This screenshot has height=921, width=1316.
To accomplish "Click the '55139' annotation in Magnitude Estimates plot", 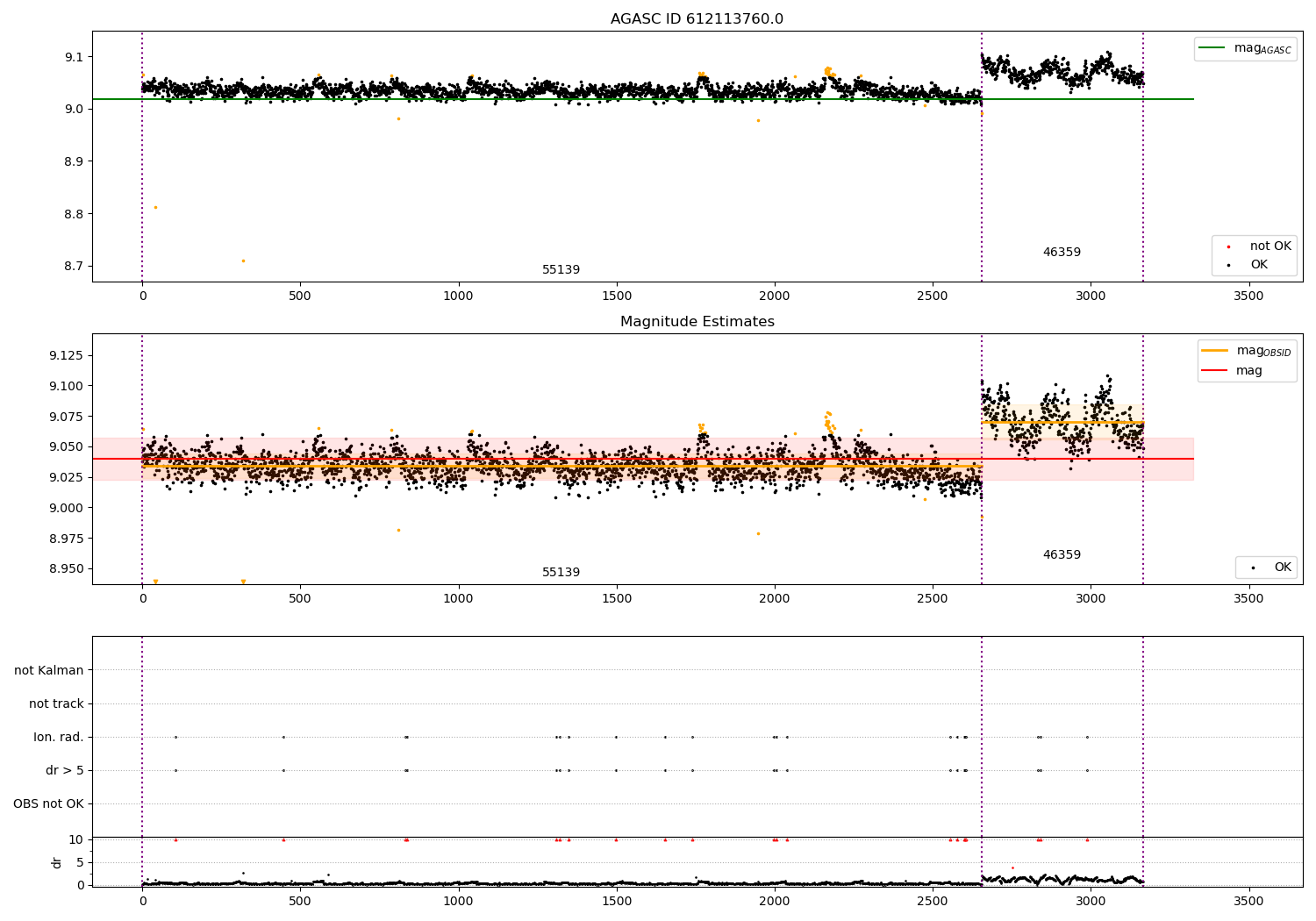I will 561,573.
